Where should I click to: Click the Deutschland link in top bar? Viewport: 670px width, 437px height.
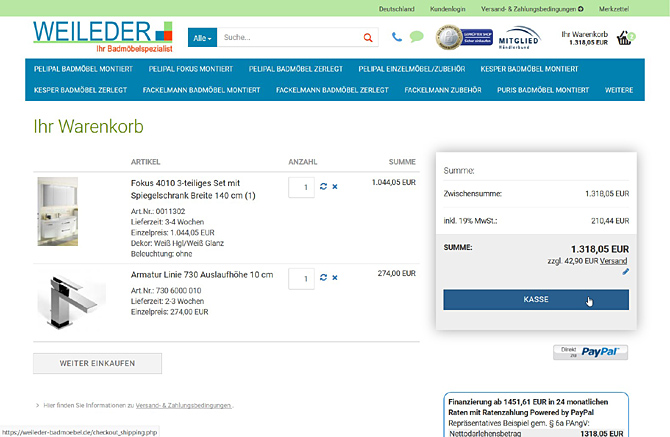397,9
